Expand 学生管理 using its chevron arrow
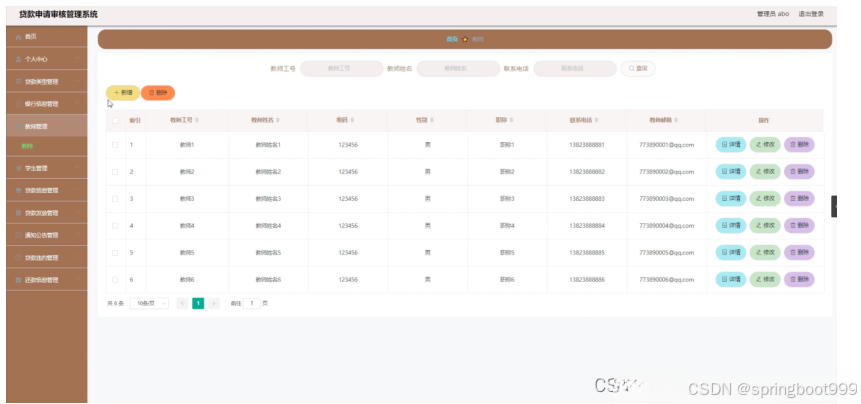This screenshot has height=404, width=861. [77, 168]
